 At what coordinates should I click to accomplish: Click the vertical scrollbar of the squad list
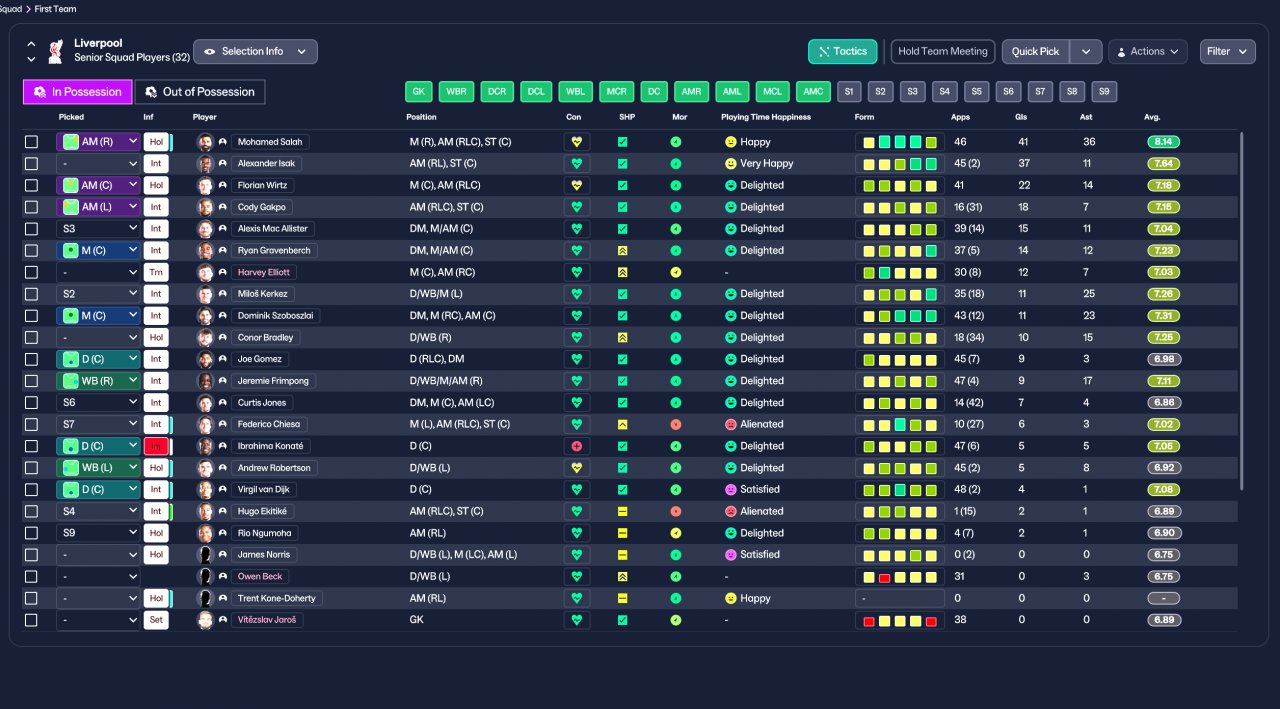[1242, 310]
